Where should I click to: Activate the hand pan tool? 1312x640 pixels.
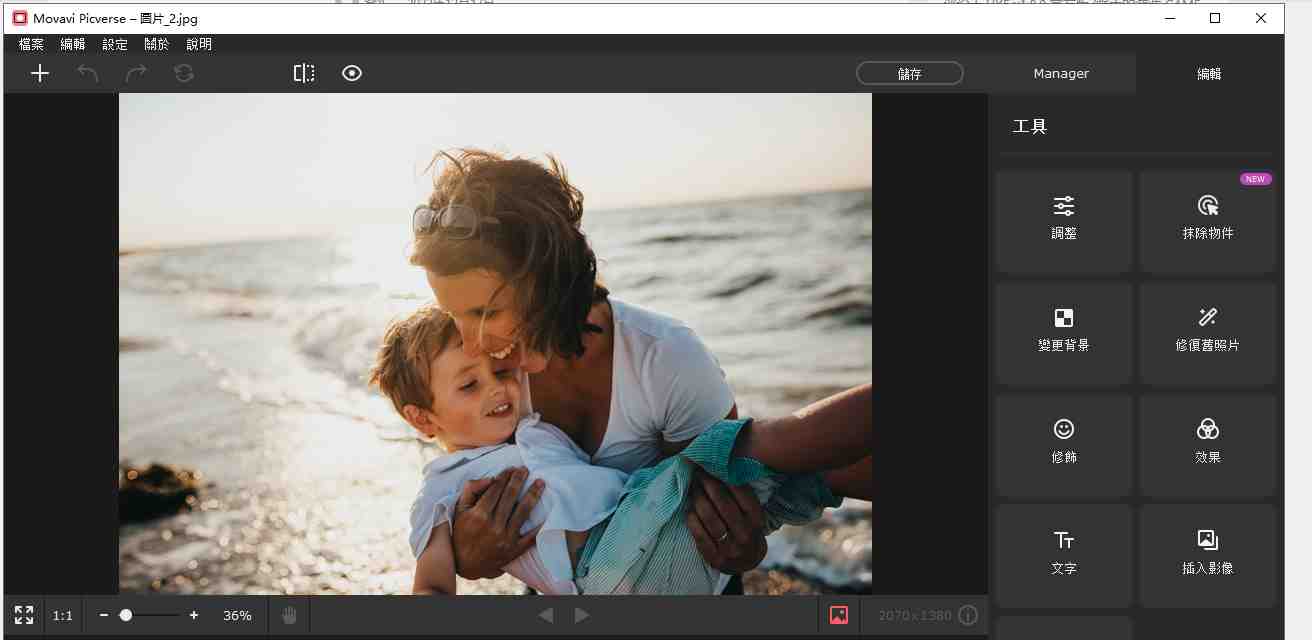tap(289, 615)
